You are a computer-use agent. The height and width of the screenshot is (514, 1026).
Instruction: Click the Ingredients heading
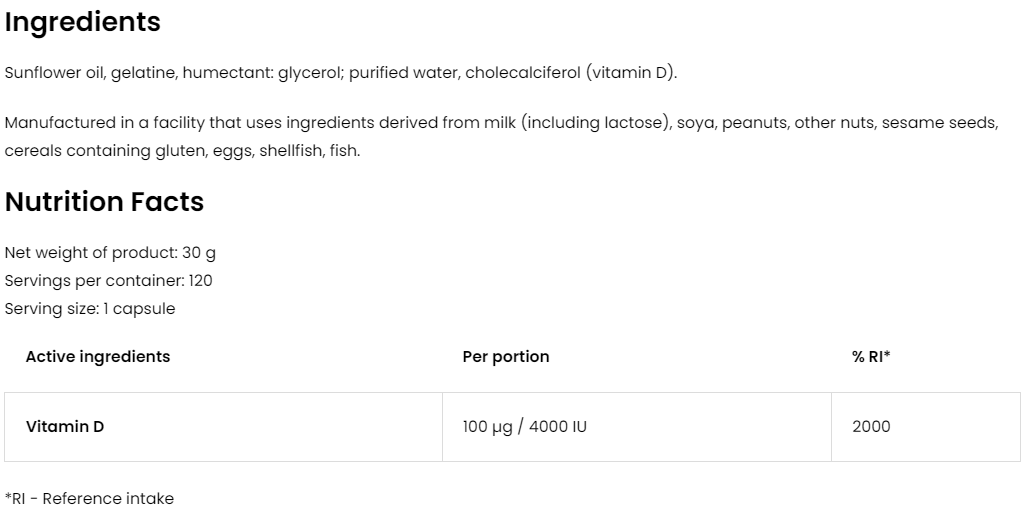click(x=82, y=23)
